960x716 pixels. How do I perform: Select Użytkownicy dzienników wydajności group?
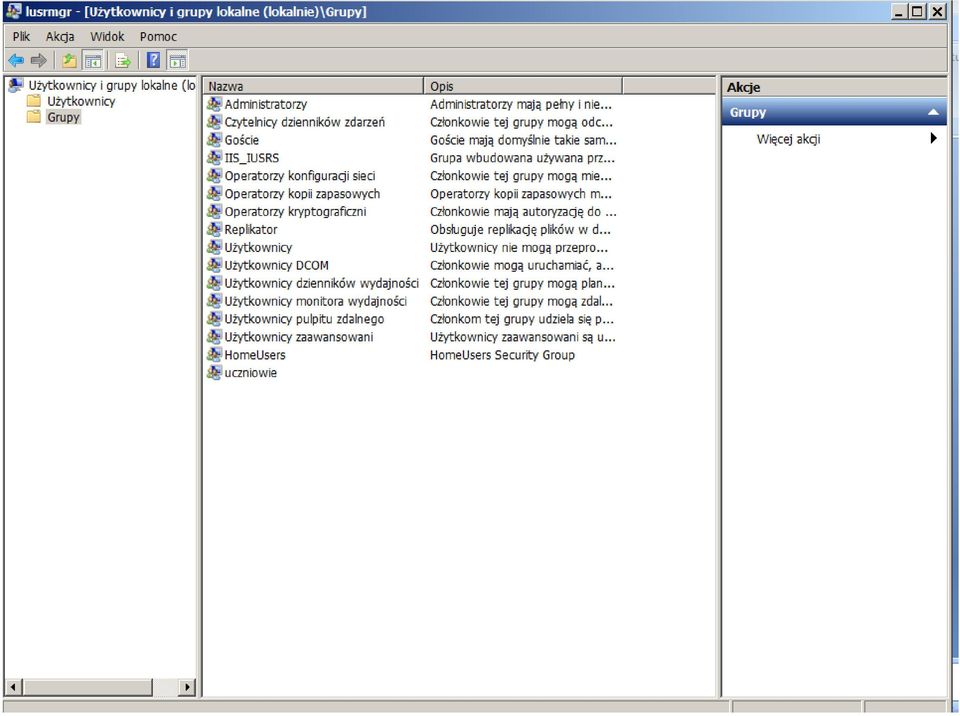[x=321, y=283]
